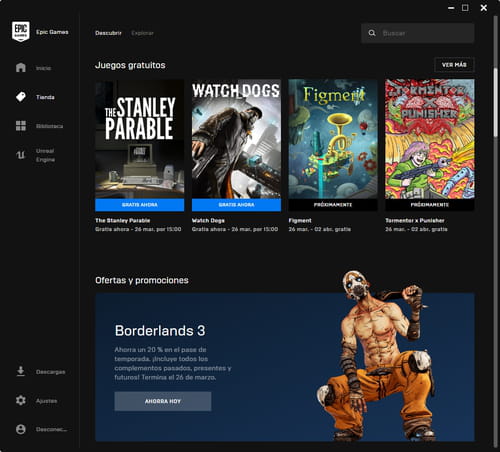This screenshot has height=452, width=500.
Task: Open Descargas via the download arrow icon
Action: [21, 371]
